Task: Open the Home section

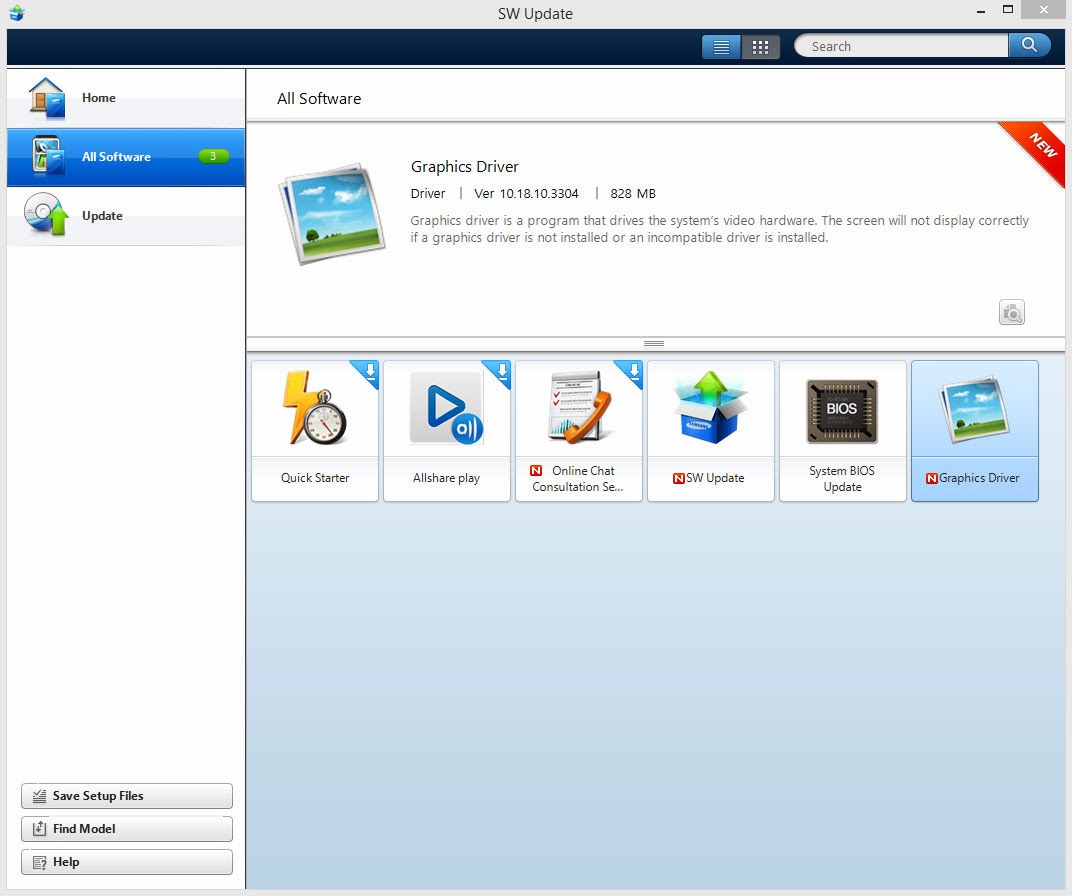Action: coord(126,98)
